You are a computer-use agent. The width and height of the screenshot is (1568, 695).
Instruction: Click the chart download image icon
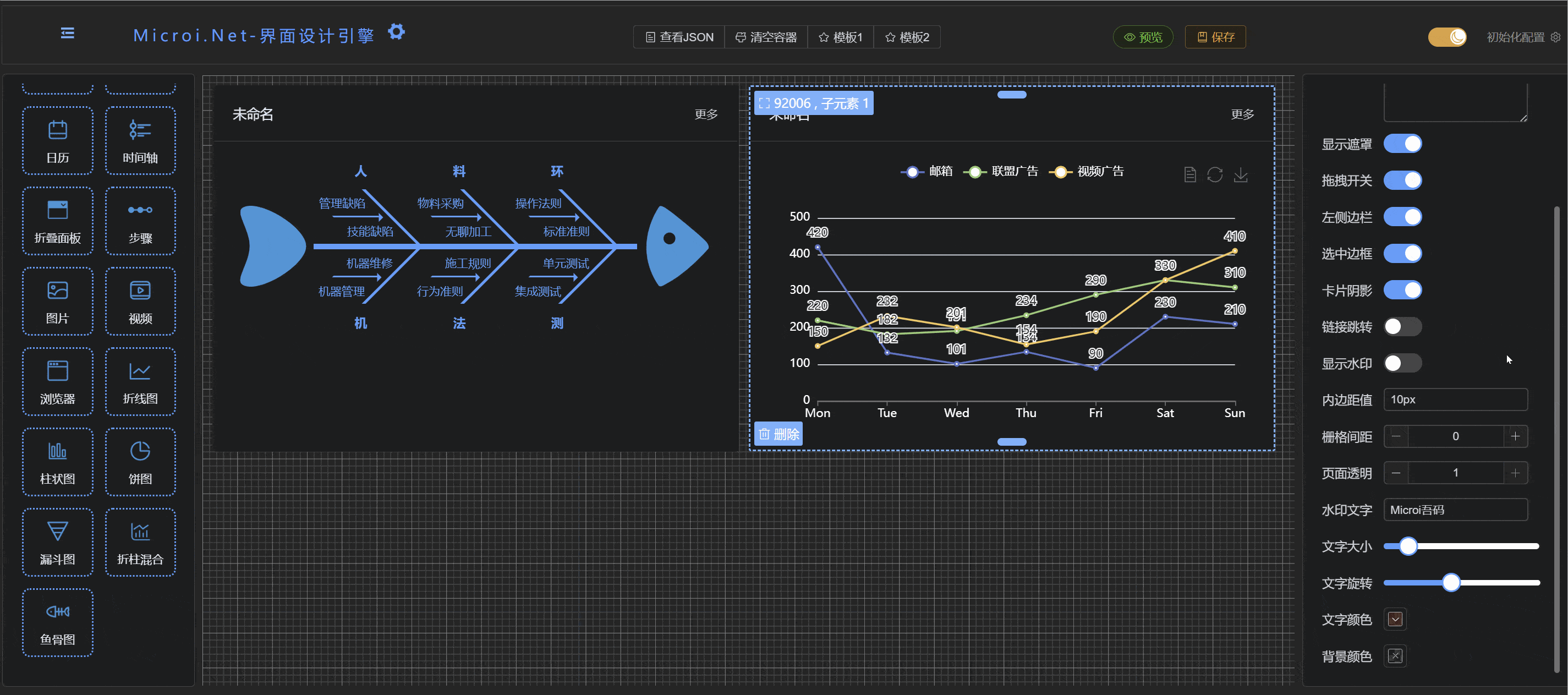(1240, 176)
